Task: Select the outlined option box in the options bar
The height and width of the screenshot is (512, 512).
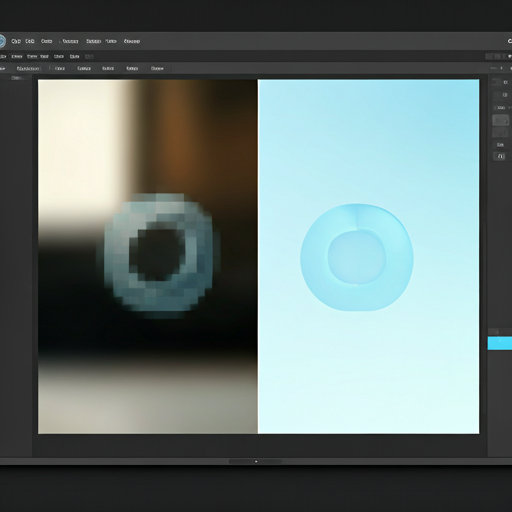Action: [x=28, y=68]
